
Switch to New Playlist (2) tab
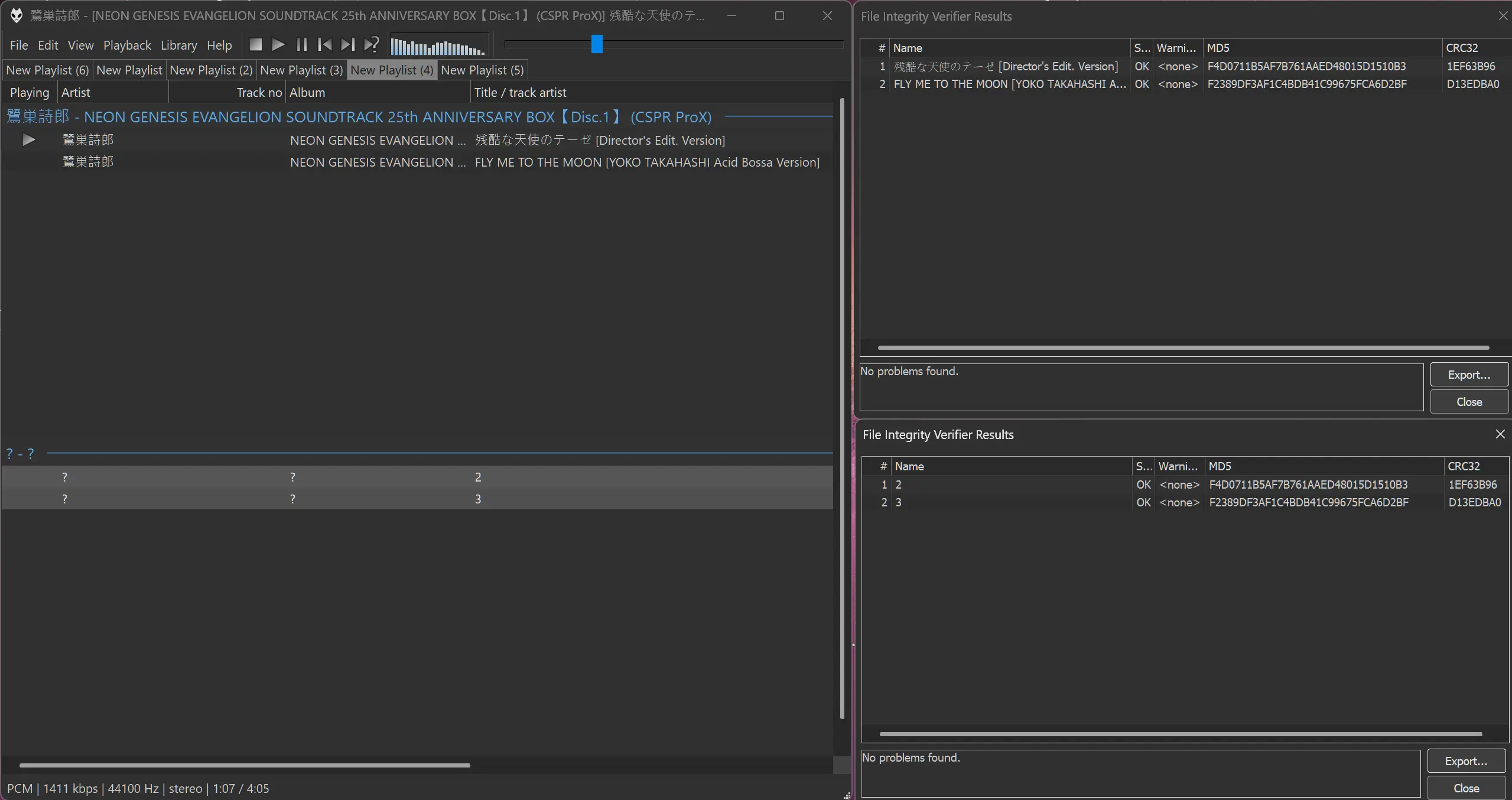(211, 70)
